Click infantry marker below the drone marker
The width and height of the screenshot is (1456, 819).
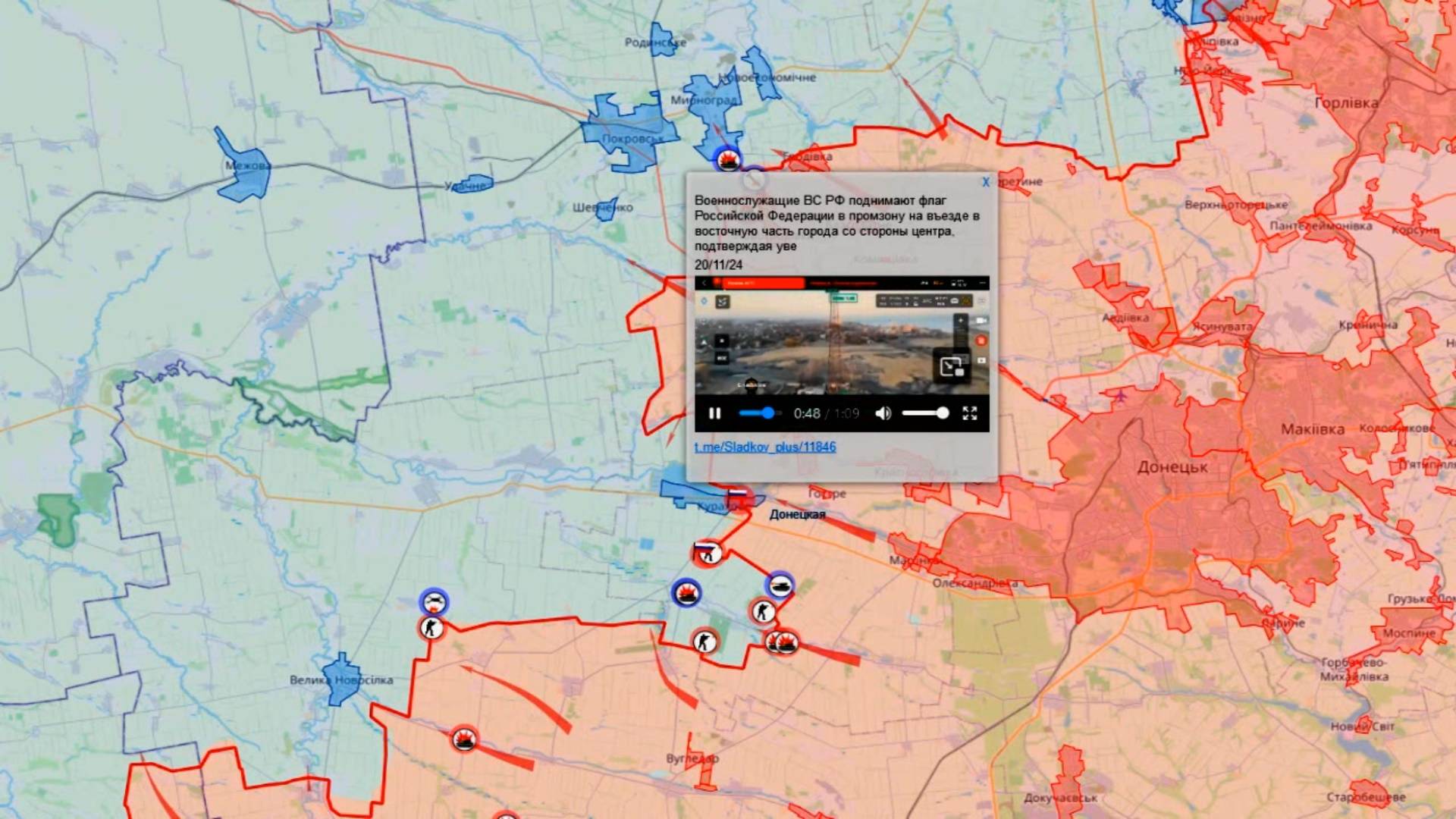click(x=431, y=628)
